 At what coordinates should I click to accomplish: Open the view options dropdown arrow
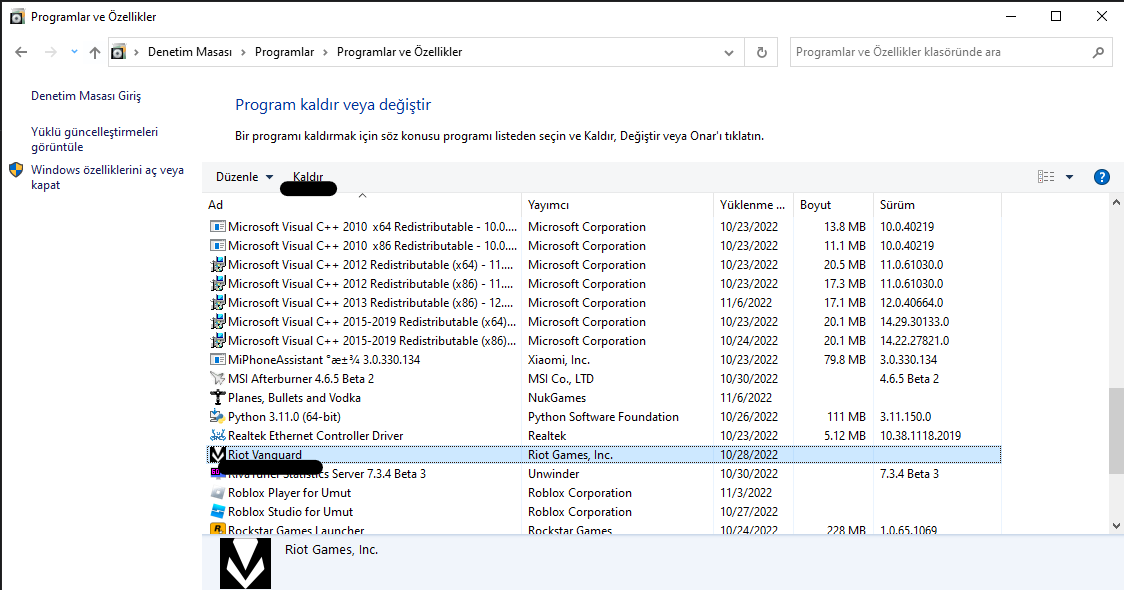[x=1070, y=176]
